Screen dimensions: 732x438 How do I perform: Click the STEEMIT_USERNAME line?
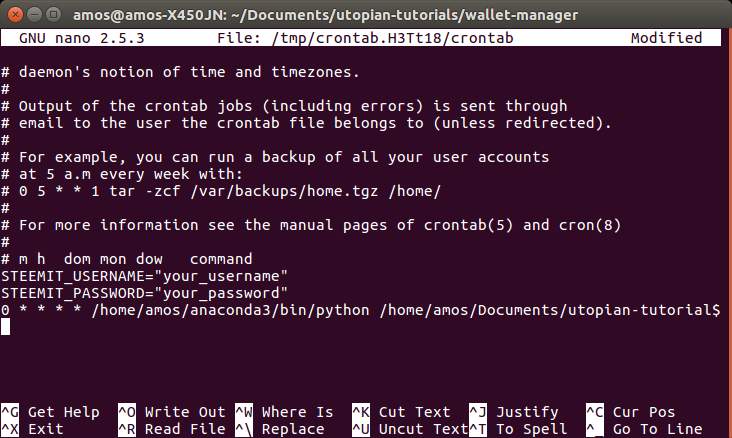pos(144,275)
